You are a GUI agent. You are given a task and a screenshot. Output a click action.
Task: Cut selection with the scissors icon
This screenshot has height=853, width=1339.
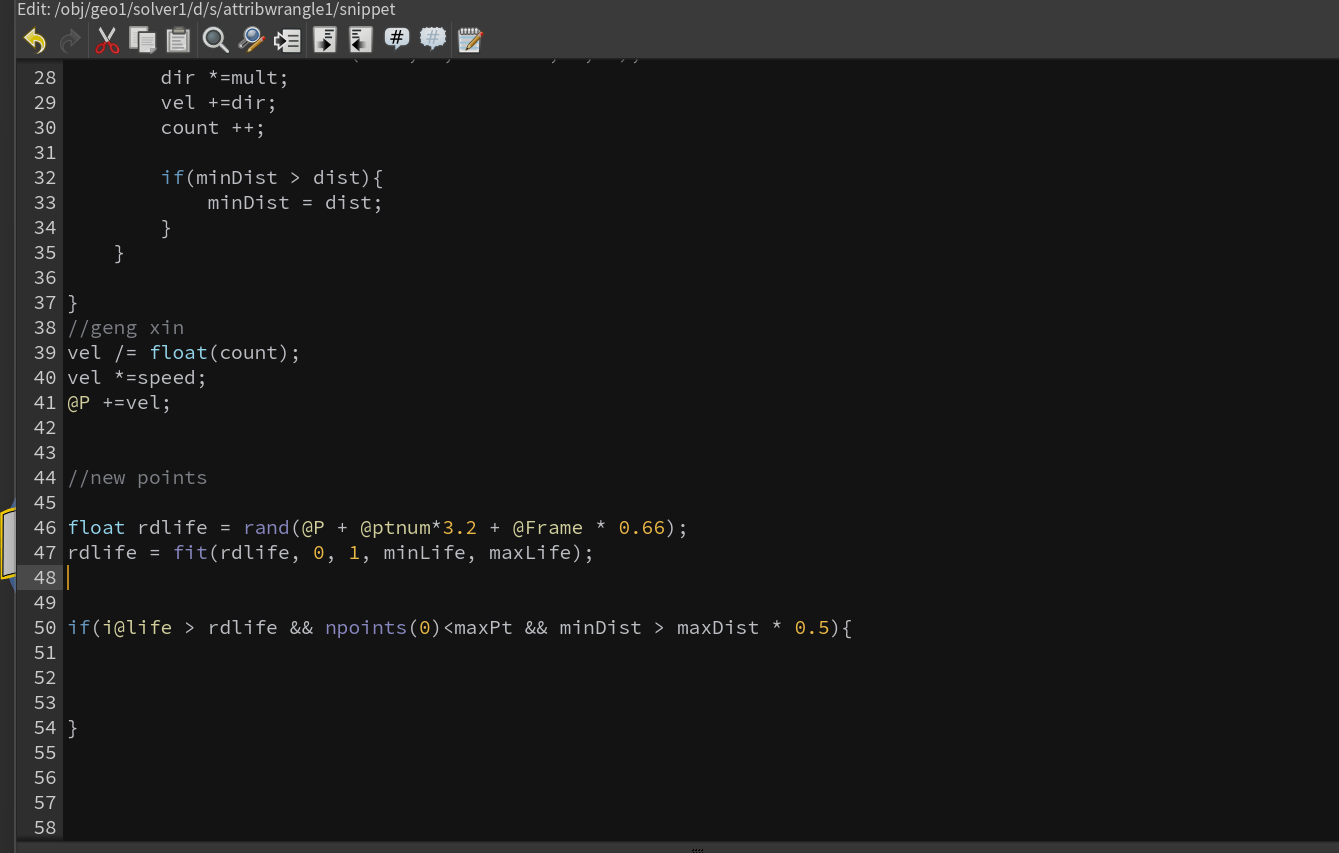coord(107,40)
